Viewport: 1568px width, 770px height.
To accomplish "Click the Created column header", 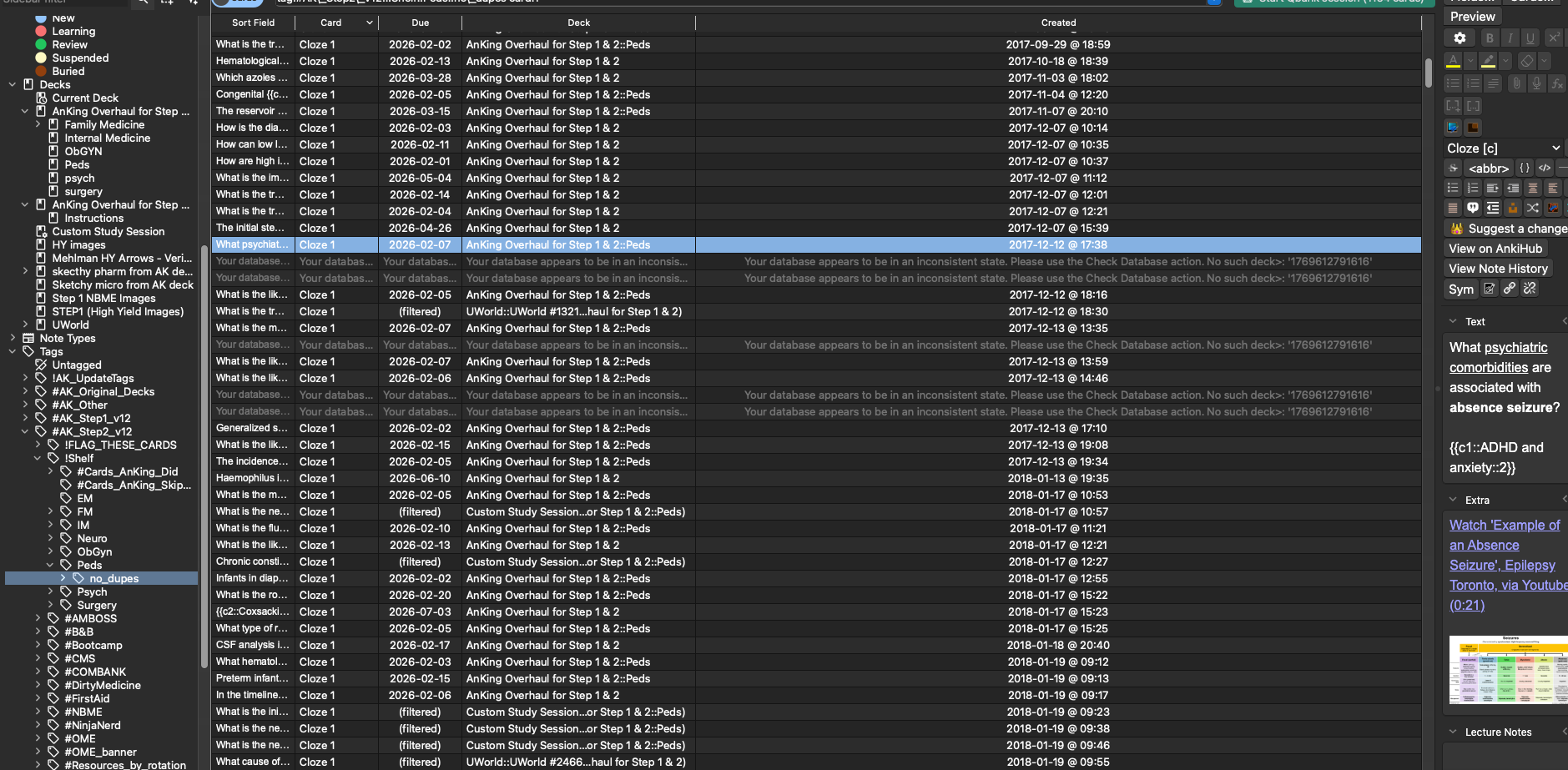I will (x=1057, y=23).
